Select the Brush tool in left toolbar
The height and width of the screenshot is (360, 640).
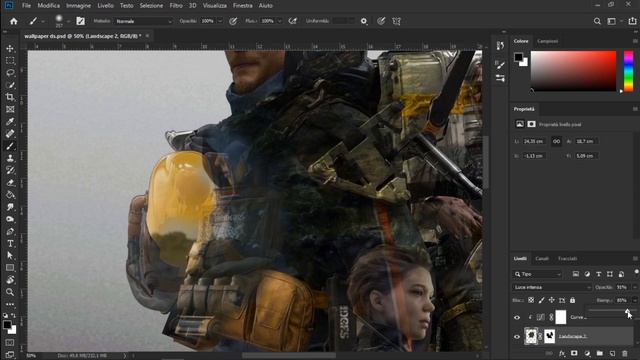[10, 146]
